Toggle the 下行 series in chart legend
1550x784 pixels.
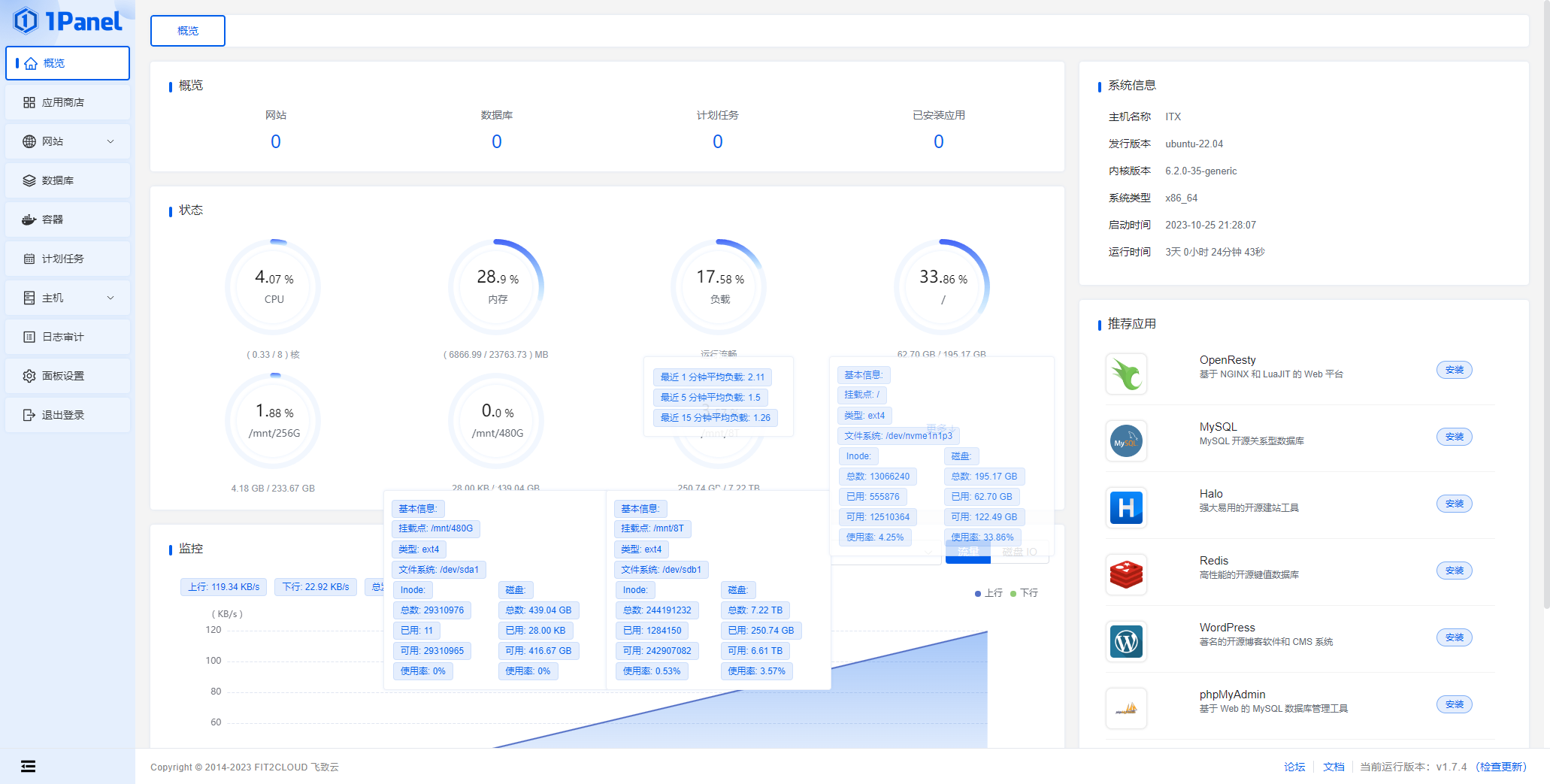(1024, 593)
